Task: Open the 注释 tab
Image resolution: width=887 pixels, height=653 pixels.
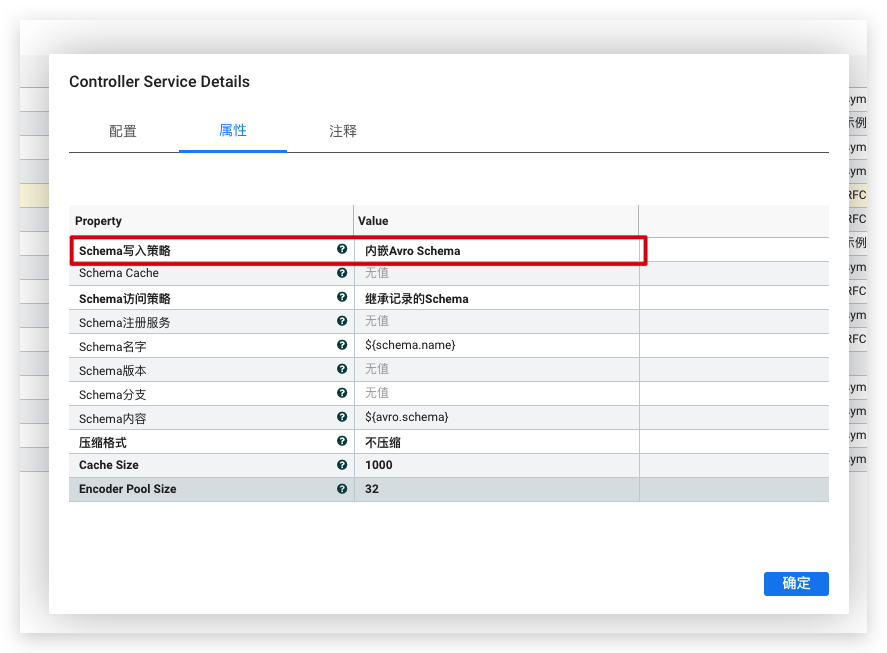Action: [343, 131]
